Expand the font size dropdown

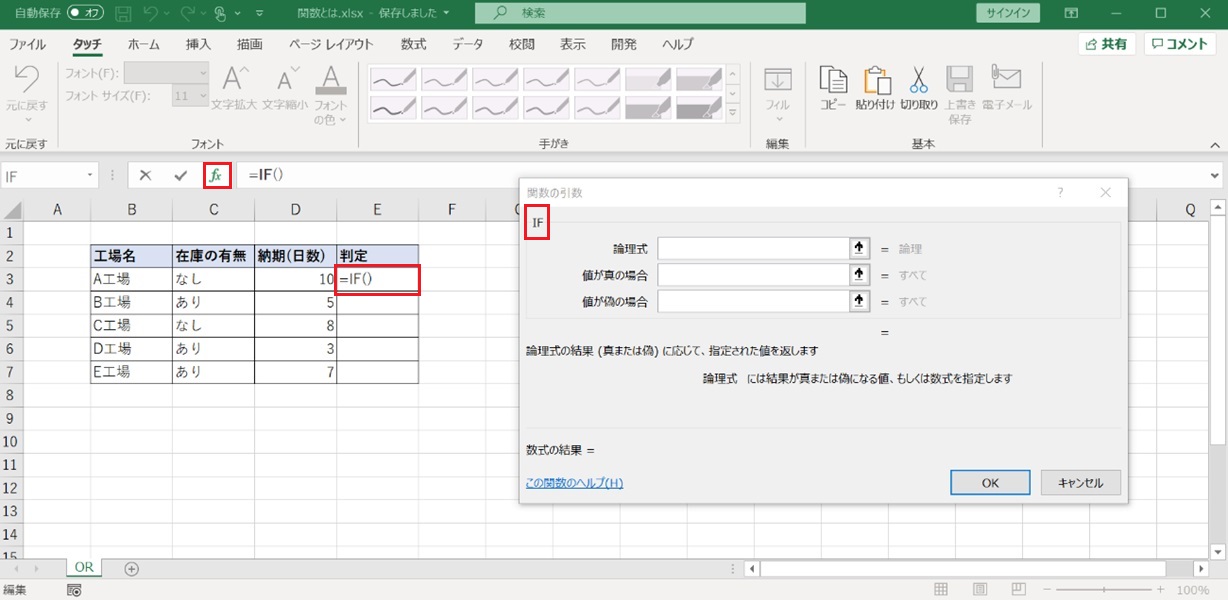pyautogui.click(x=203, y=97)
